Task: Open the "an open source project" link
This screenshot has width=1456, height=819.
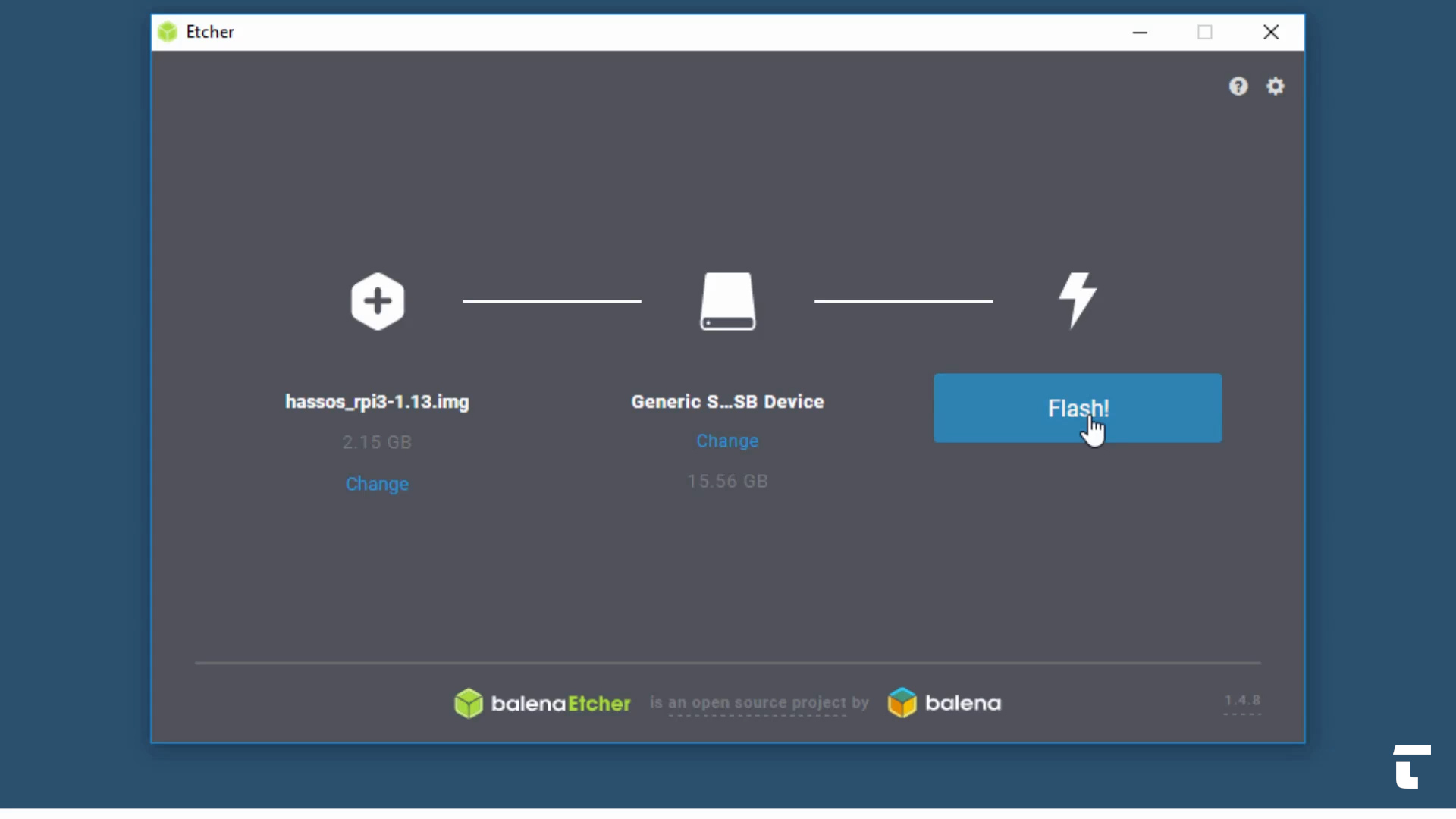Action: 757,703
